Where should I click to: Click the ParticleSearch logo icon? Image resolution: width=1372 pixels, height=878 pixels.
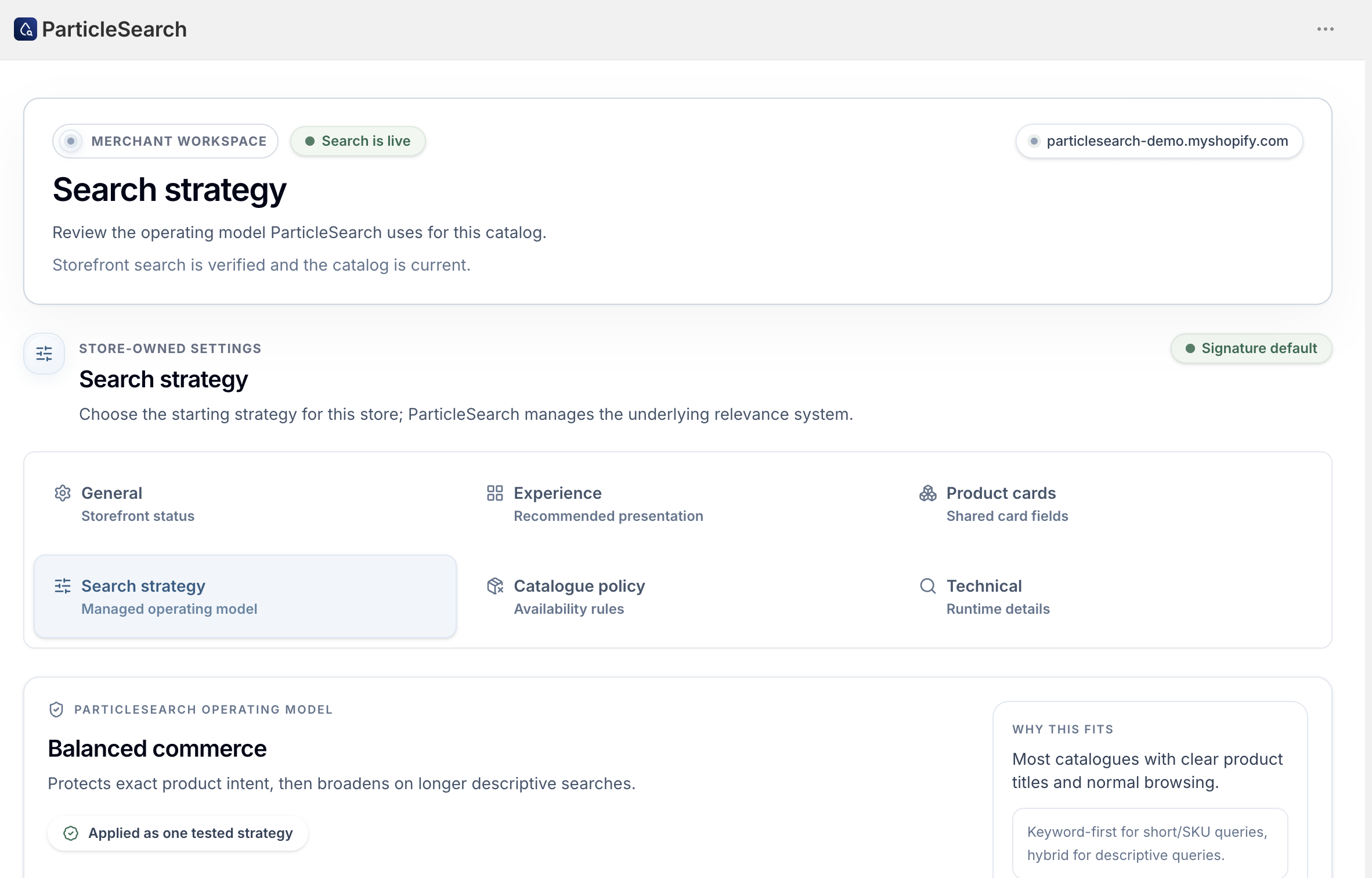click(x=26, y=29)
